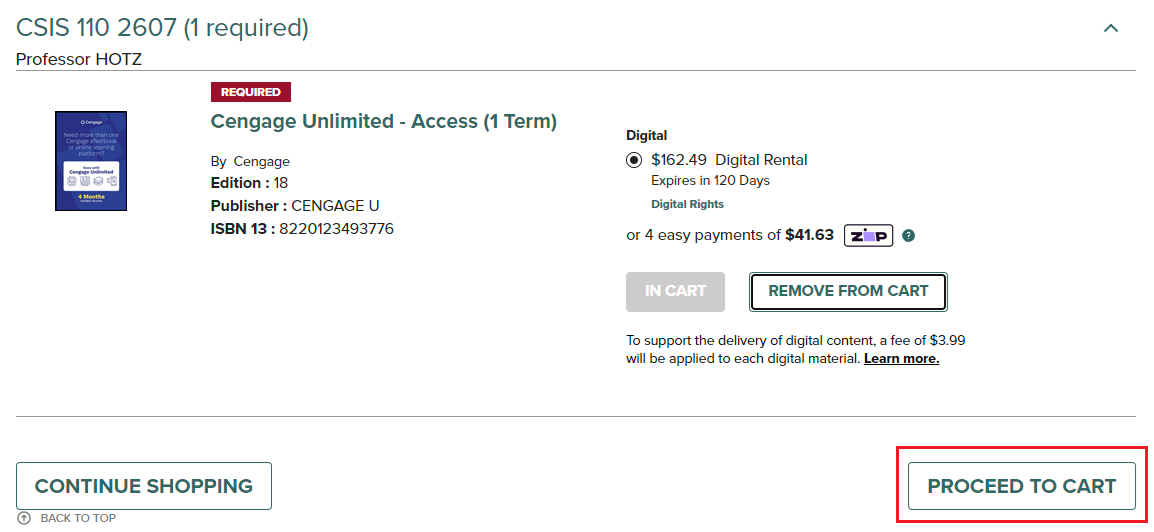
Task: Collapse the CSIS 110 2607 course section
Action: 1110,28
